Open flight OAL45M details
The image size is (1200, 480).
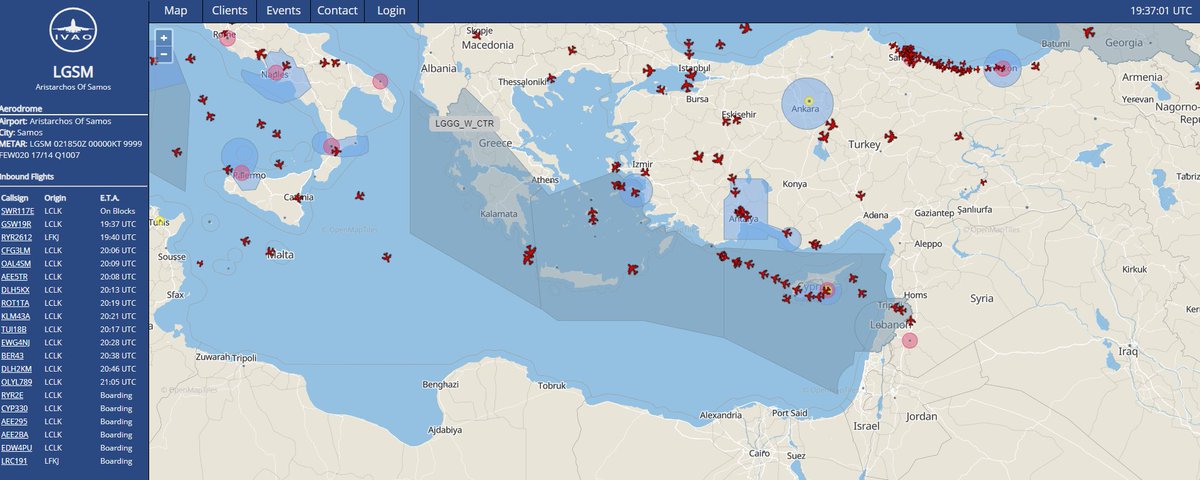click(x=17, y=263)
